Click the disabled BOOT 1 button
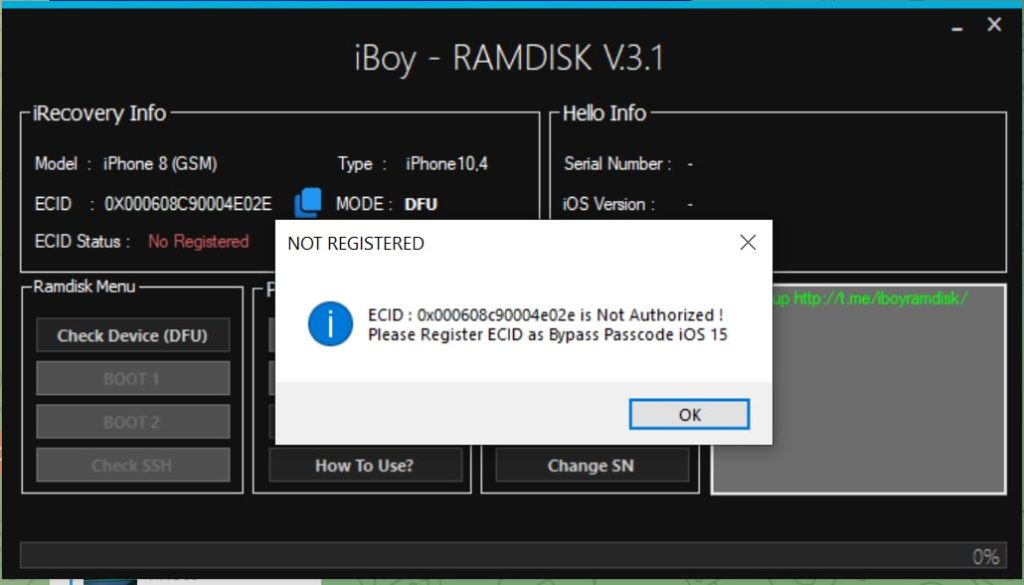The image size is (1024, 585). [x=133, y=379]
